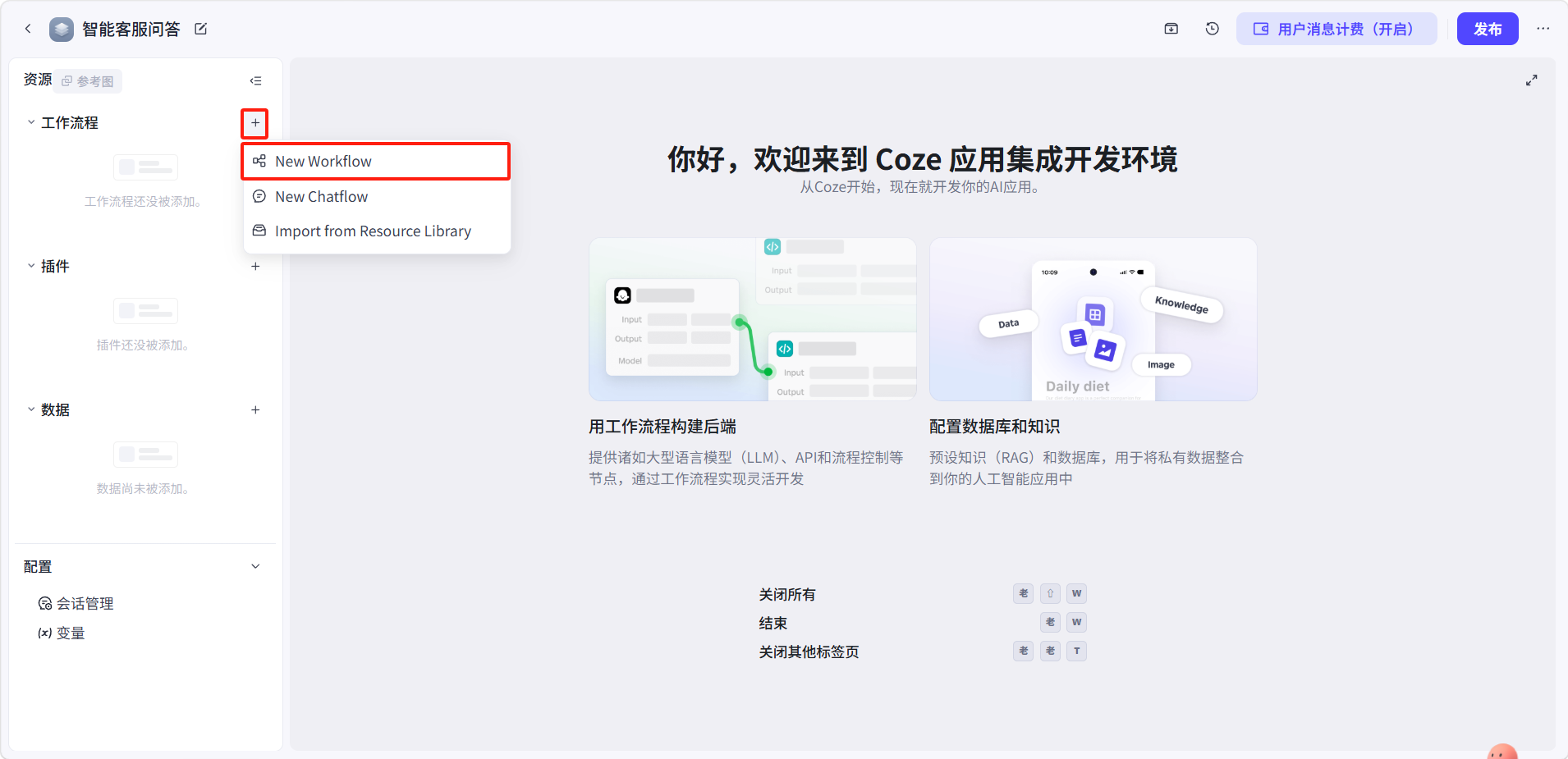
Task: Collapse the 工作流程 section
Action: [31, 122]
